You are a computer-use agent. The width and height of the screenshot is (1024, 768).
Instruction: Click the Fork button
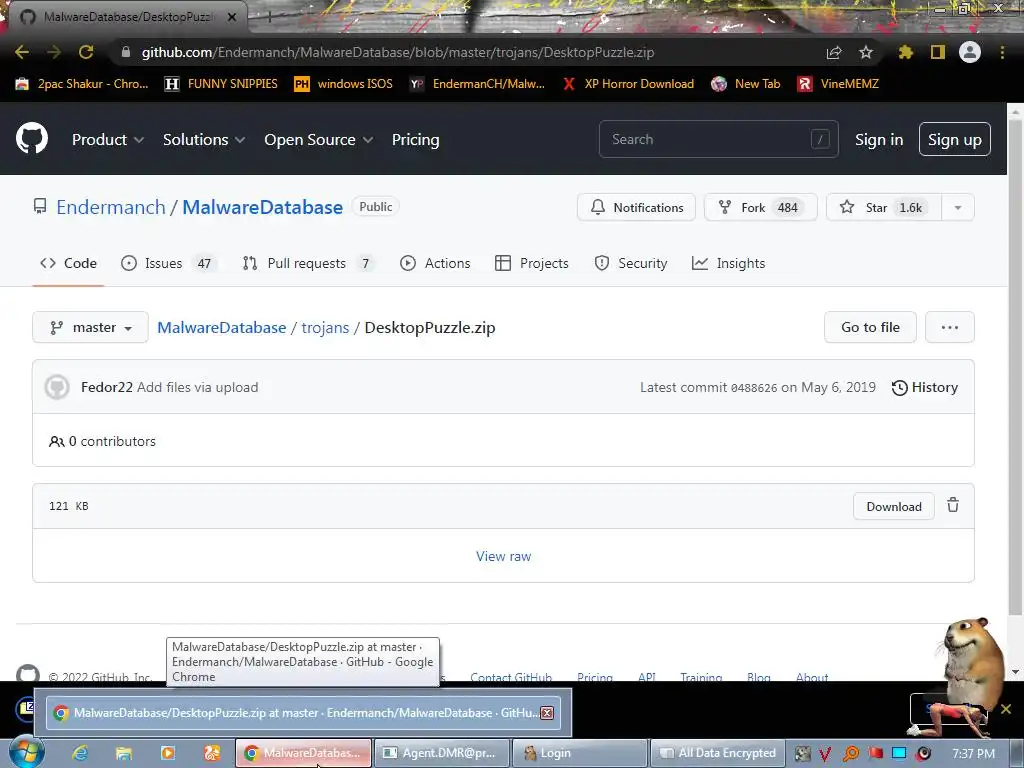pyautogui.click(x=760, y=208)
